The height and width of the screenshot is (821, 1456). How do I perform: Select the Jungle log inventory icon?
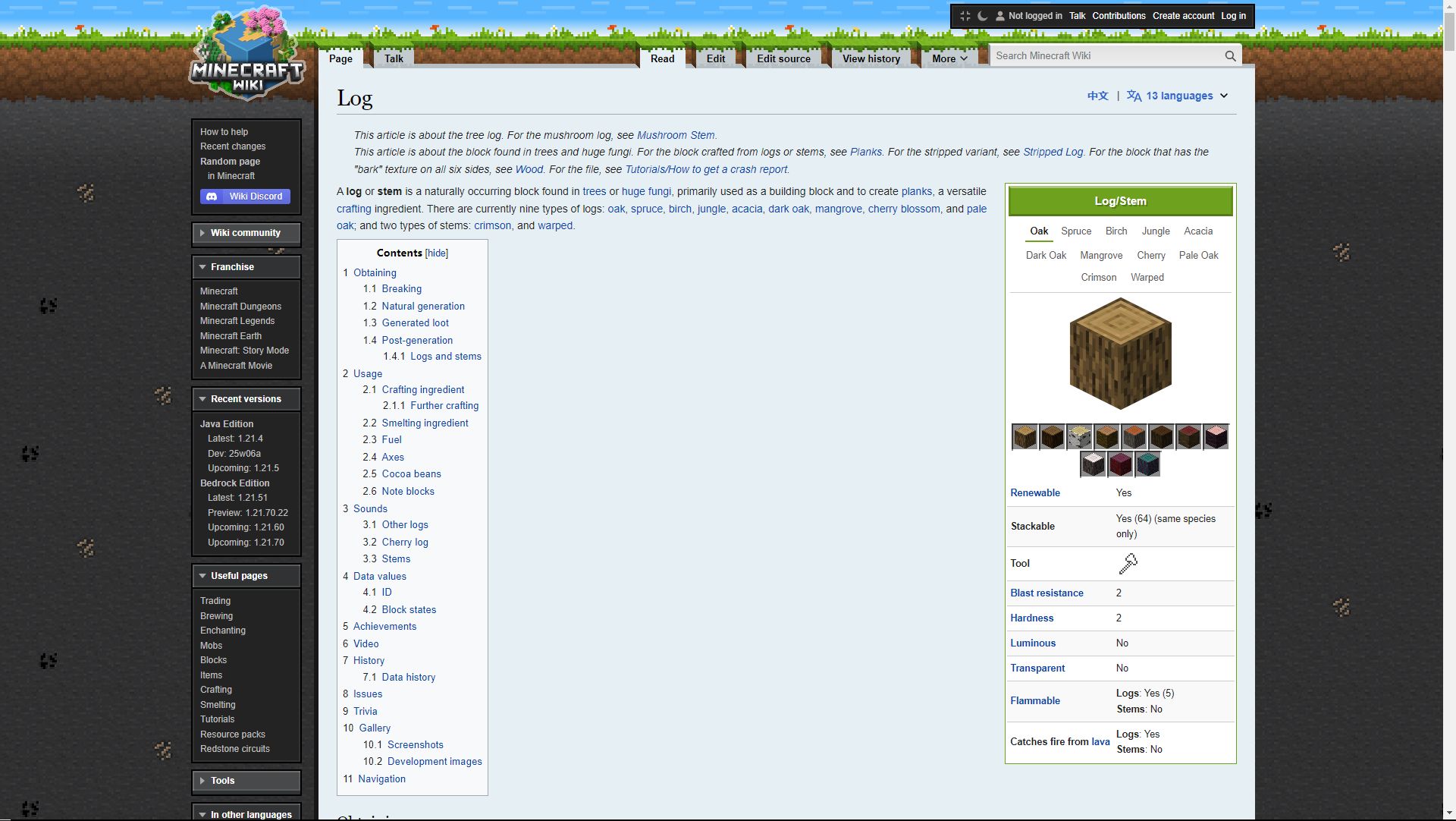1106,437
